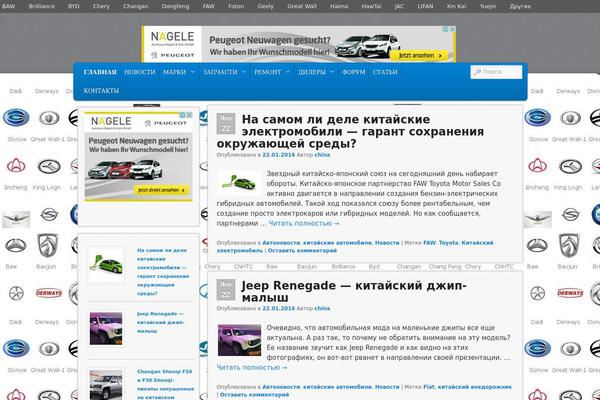This screenshot has height=400, width=600.
Task: Select LIFAN in the top brand bar
Action: pyautogui.click(x=425, y=6)
